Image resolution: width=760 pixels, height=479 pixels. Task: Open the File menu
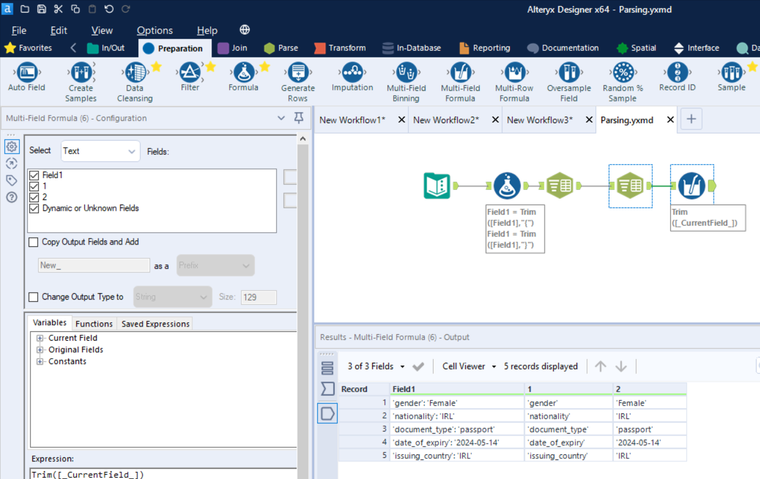tap(19, 30)
